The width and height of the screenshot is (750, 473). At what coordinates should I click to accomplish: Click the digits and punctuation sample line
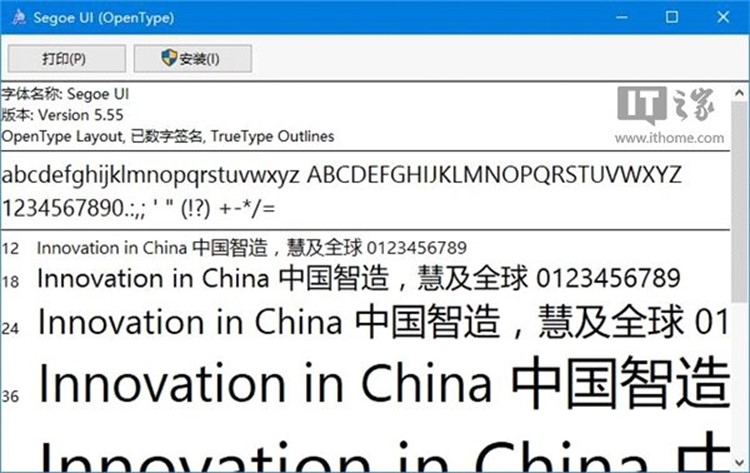[x=140, y=208]
